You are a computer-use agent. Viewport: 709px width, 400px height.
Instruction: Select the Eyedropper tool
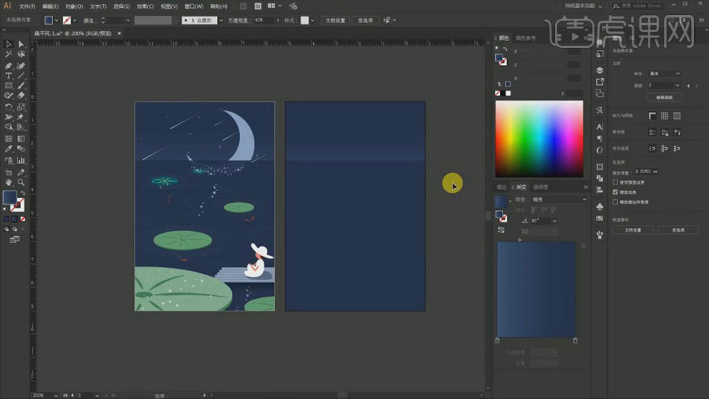(8, 149)
